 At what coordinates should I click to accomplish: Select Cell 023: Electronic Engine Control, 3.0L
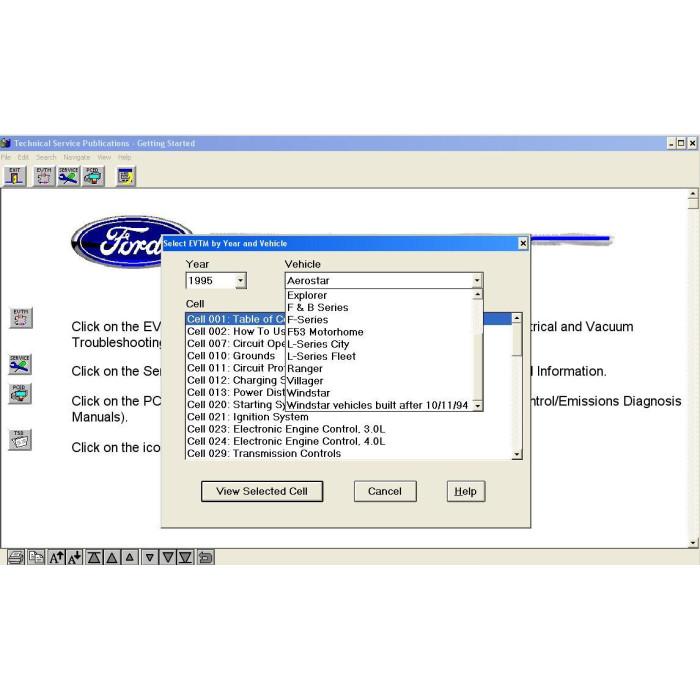tap(349, 429)
